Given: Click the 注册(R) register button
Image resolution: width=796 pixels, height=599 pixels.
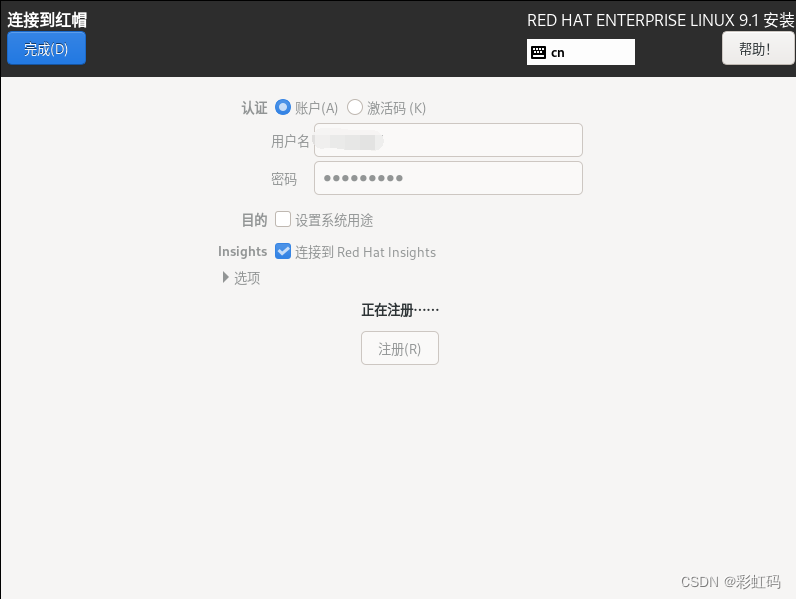Looking at the screenshot, I should [x=400, y=348].
